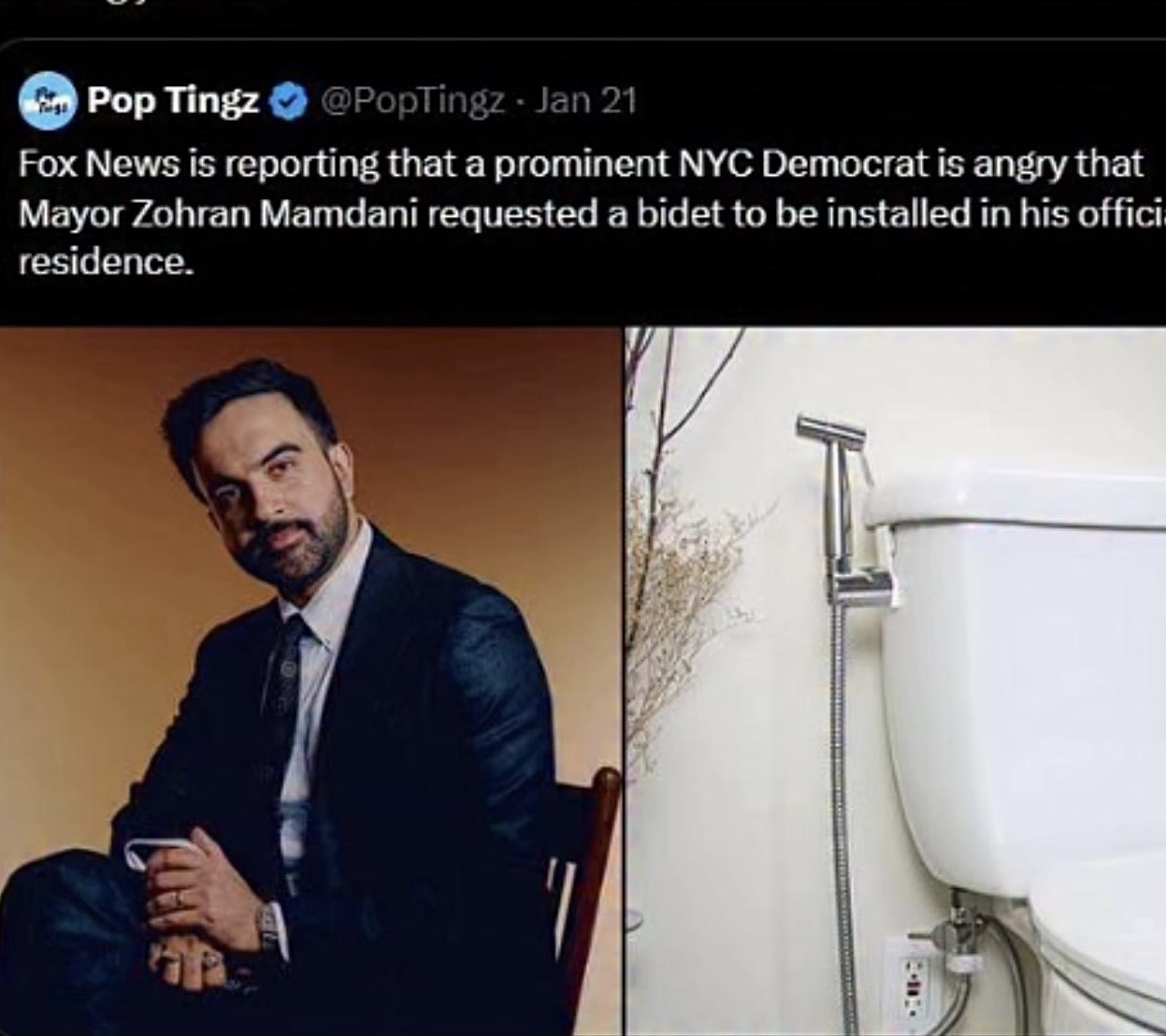This screenshot has width=1166, height=1036.
Task: View the portrait photo of man in suit
Action: point(310,681)
